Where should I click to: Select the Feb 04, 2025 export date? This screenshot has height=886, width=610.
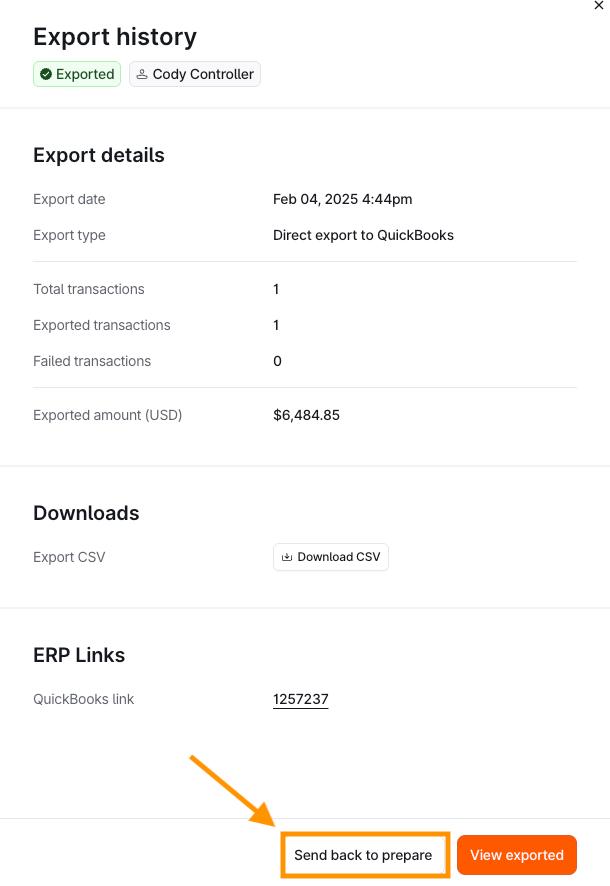342,199
